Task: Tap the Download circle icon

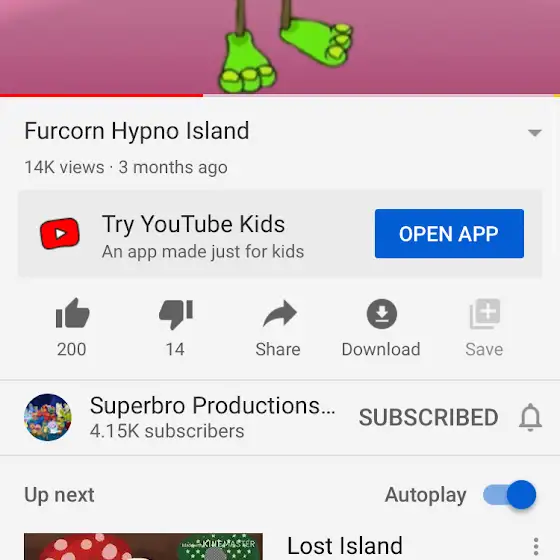Action: click(x=382, y=314)
